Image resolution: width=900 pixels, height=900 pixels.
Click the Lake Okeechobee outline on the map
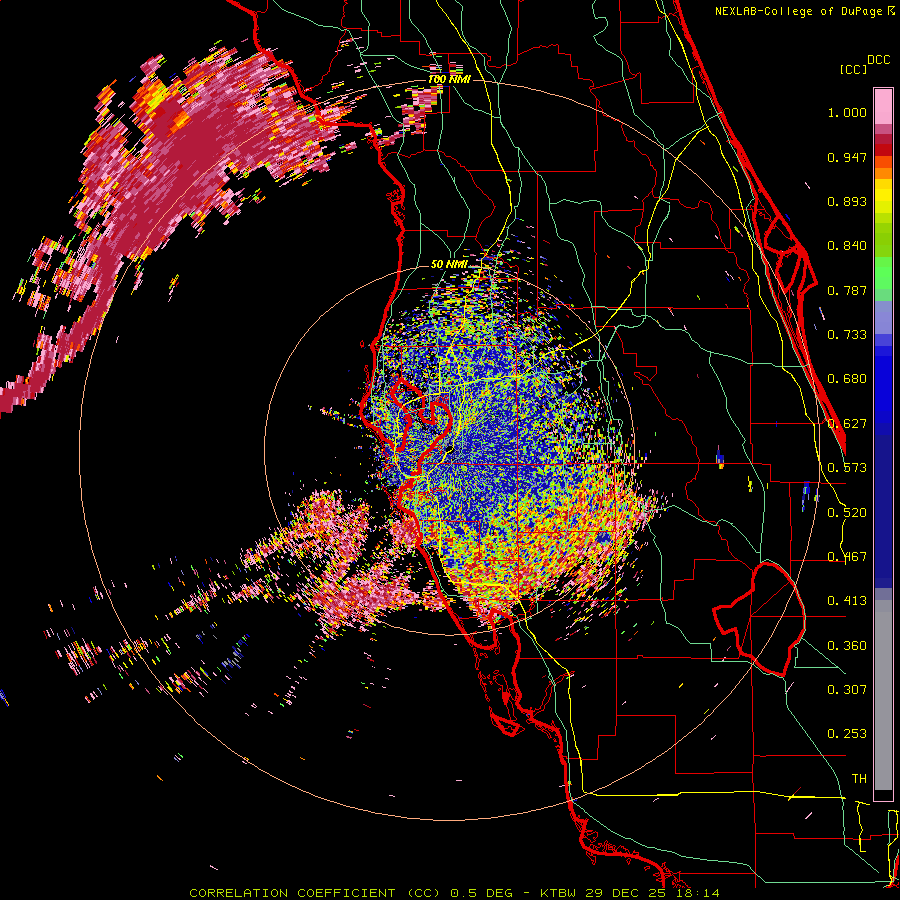click(x=759, y=619)
